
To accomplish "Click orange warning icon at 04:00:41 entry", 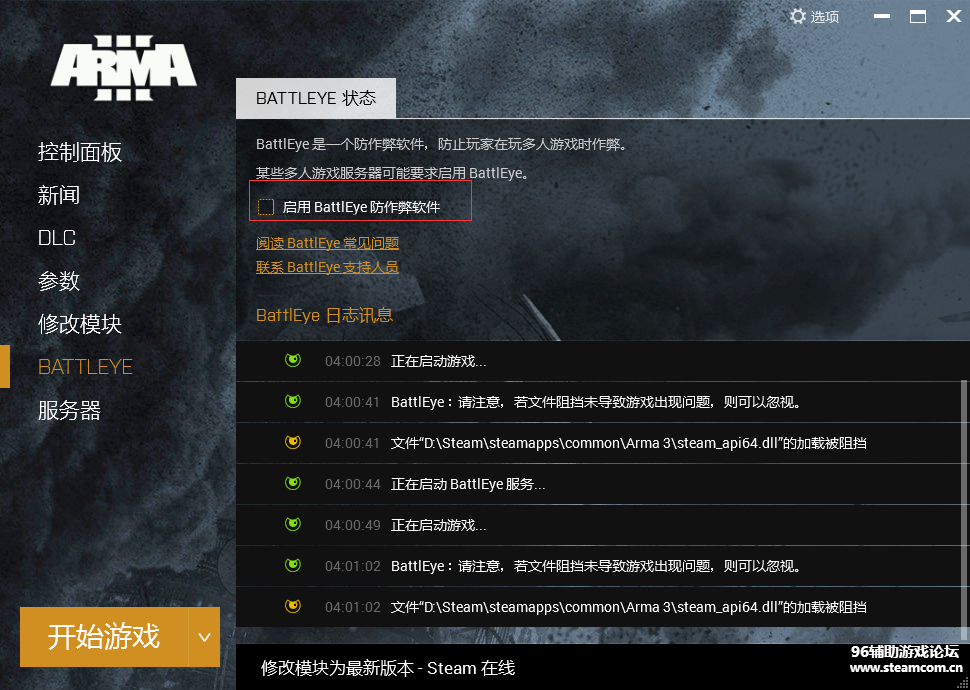I will point(293,443).
